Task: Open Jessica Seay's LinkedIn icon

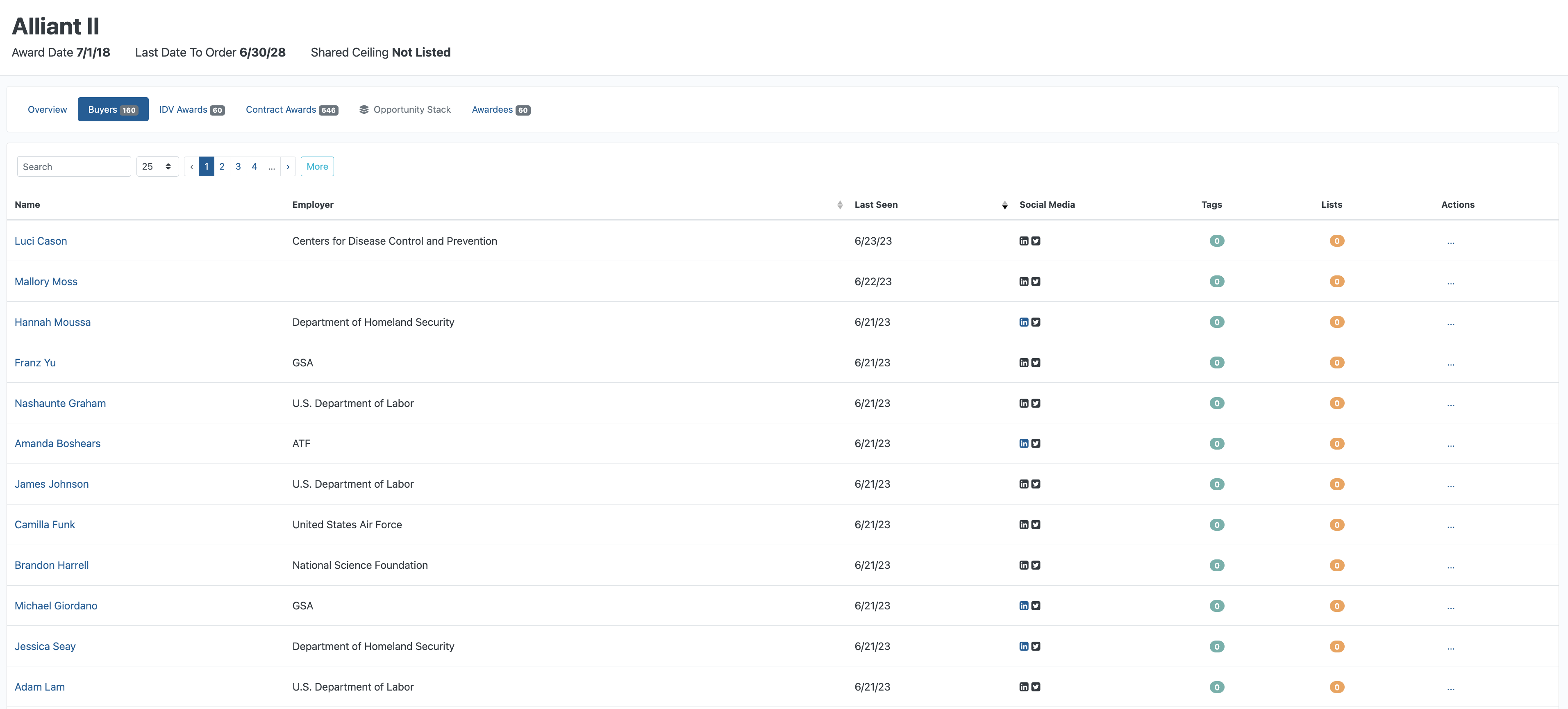Action: (1023, 646)
